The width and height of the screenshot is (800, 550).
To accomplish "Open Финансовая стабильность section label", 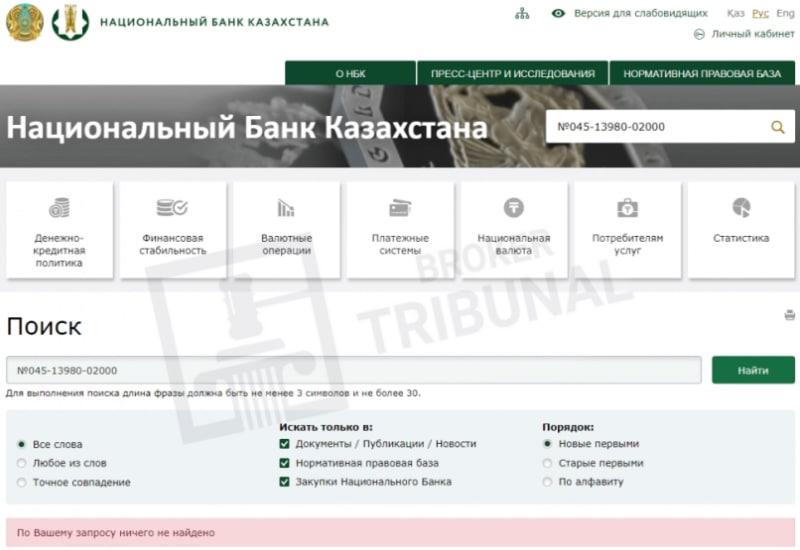I will coord(172,244).
